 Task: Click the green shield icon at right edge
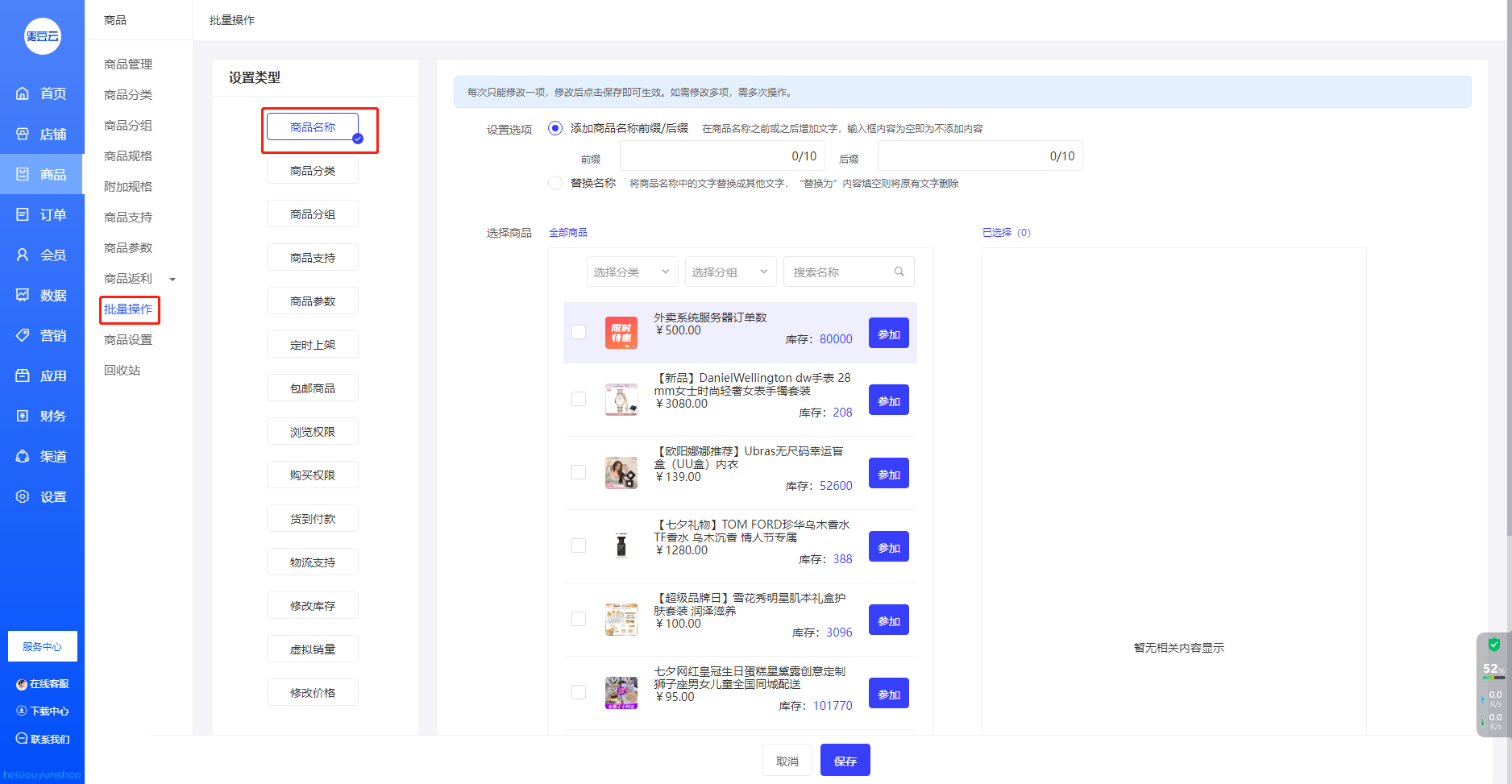[x=1493, y=645]
